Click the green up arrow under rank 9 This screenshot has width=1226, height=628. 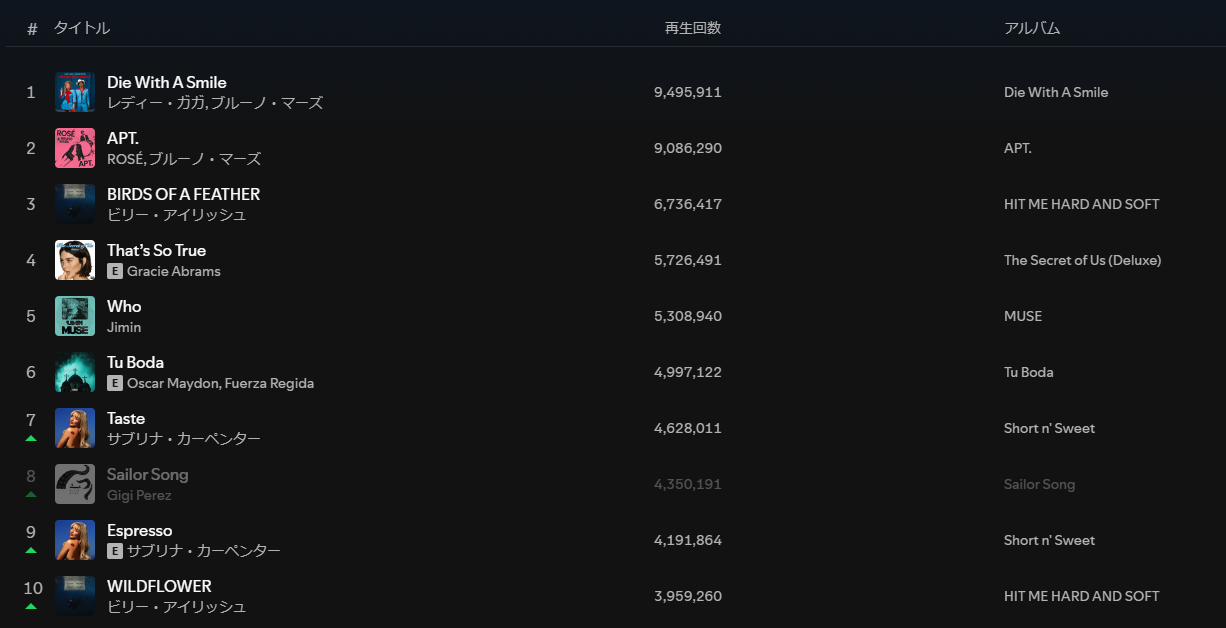(31, 550)
